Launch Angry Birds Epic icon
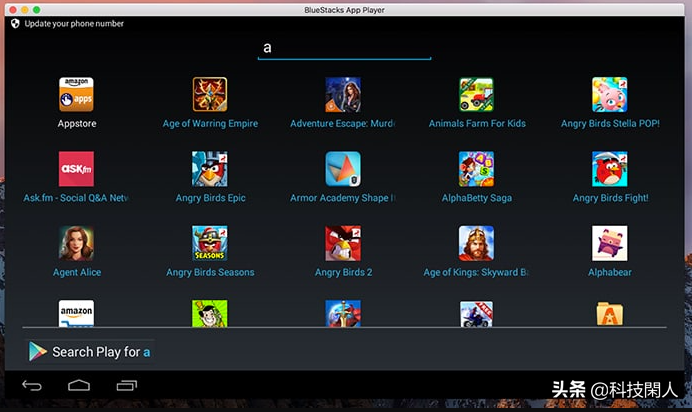The height and width of the screenshot is (412, 692). point(210,169)
